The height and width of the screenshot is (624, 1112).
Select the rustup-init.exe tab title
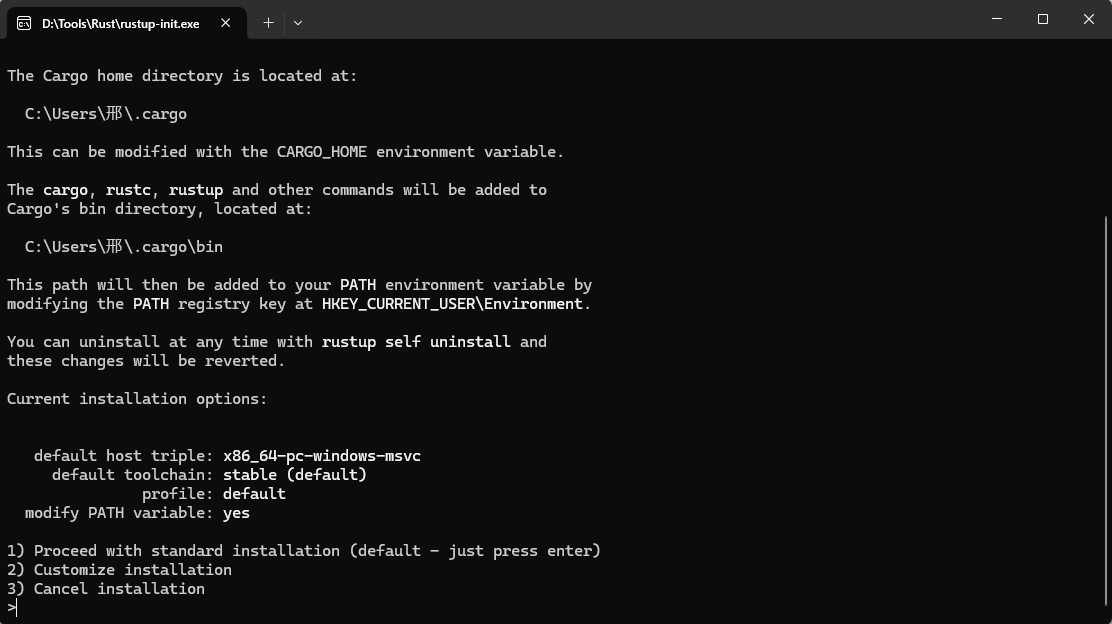click(x=120, y=23)
